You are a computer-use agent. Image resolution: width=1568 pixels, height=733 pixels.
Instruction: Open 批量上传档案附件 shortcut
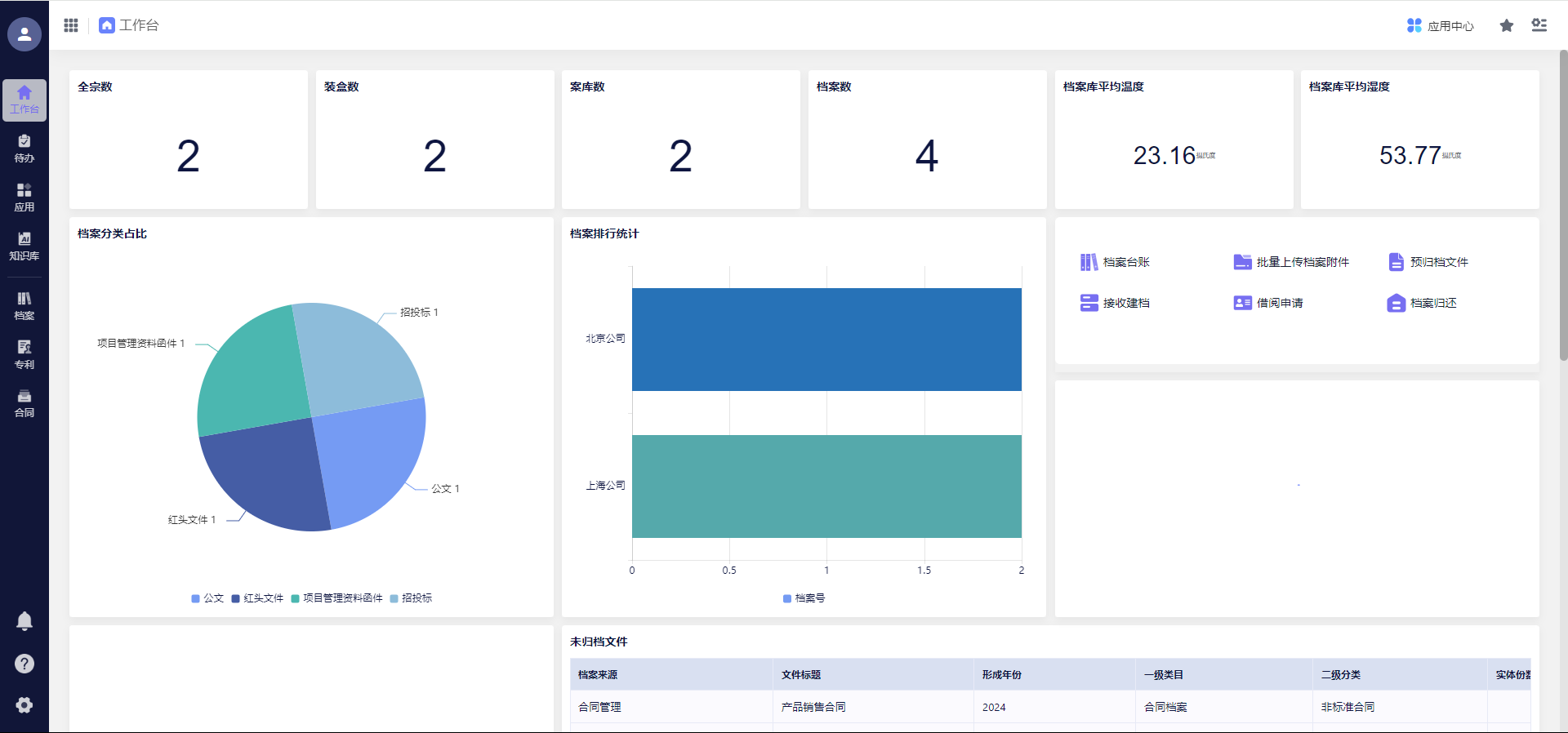tap(1292, 262)
